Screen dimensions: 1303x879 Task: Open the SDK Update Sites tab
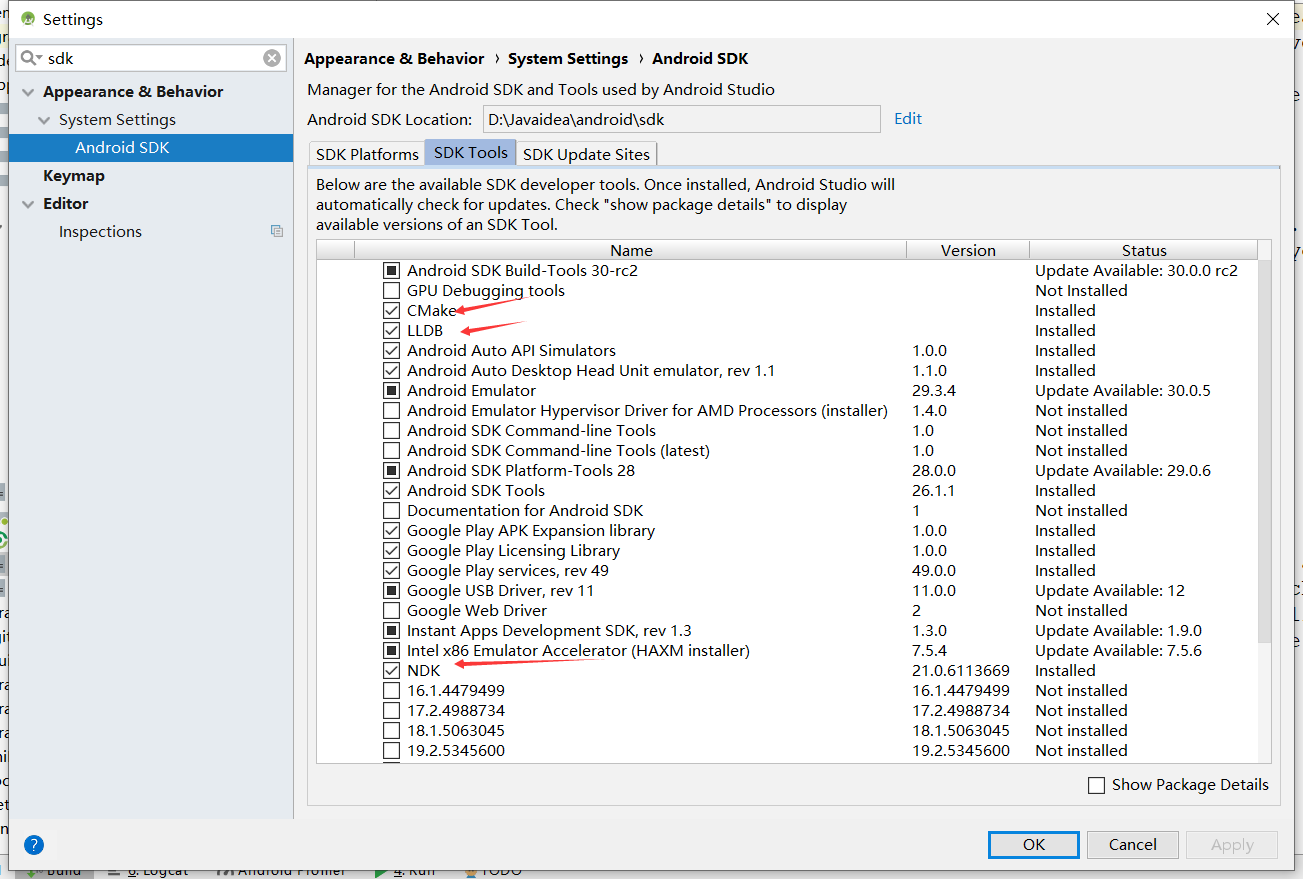pyautogui.click(x=587, y=154)
